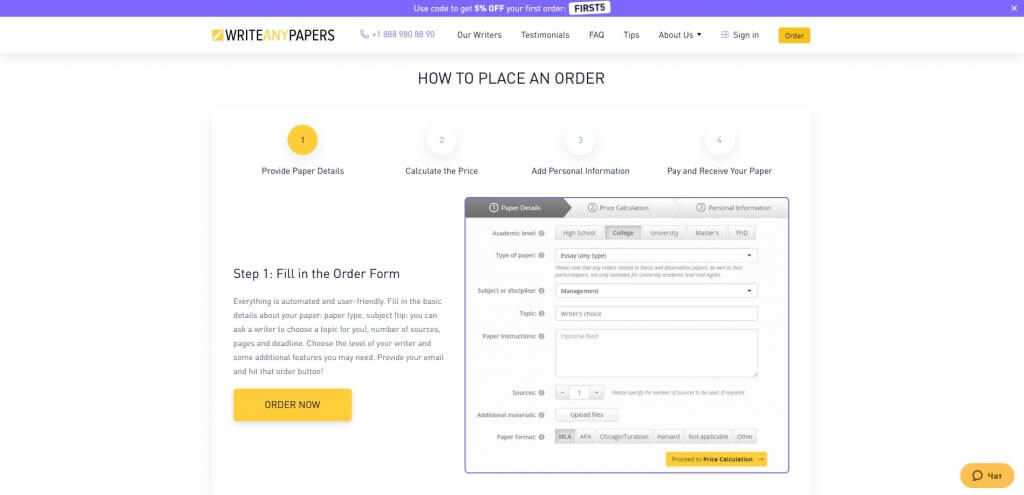
Task: Click the phone icon beside the number
Action: [x=364, y=35]
